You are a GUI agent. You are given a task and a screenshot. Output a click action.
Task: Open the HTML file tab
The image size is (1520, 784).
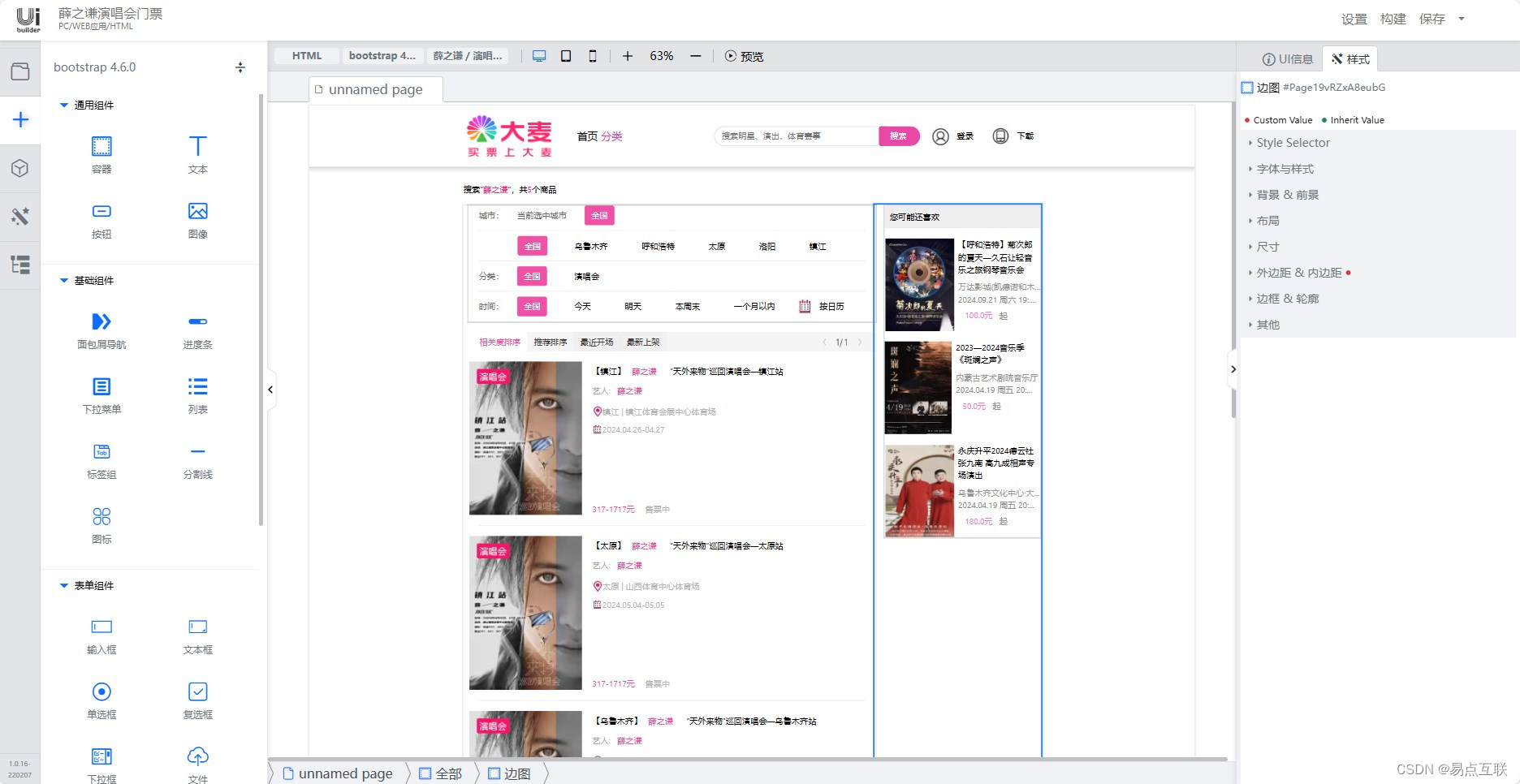(x=307, y=56)
